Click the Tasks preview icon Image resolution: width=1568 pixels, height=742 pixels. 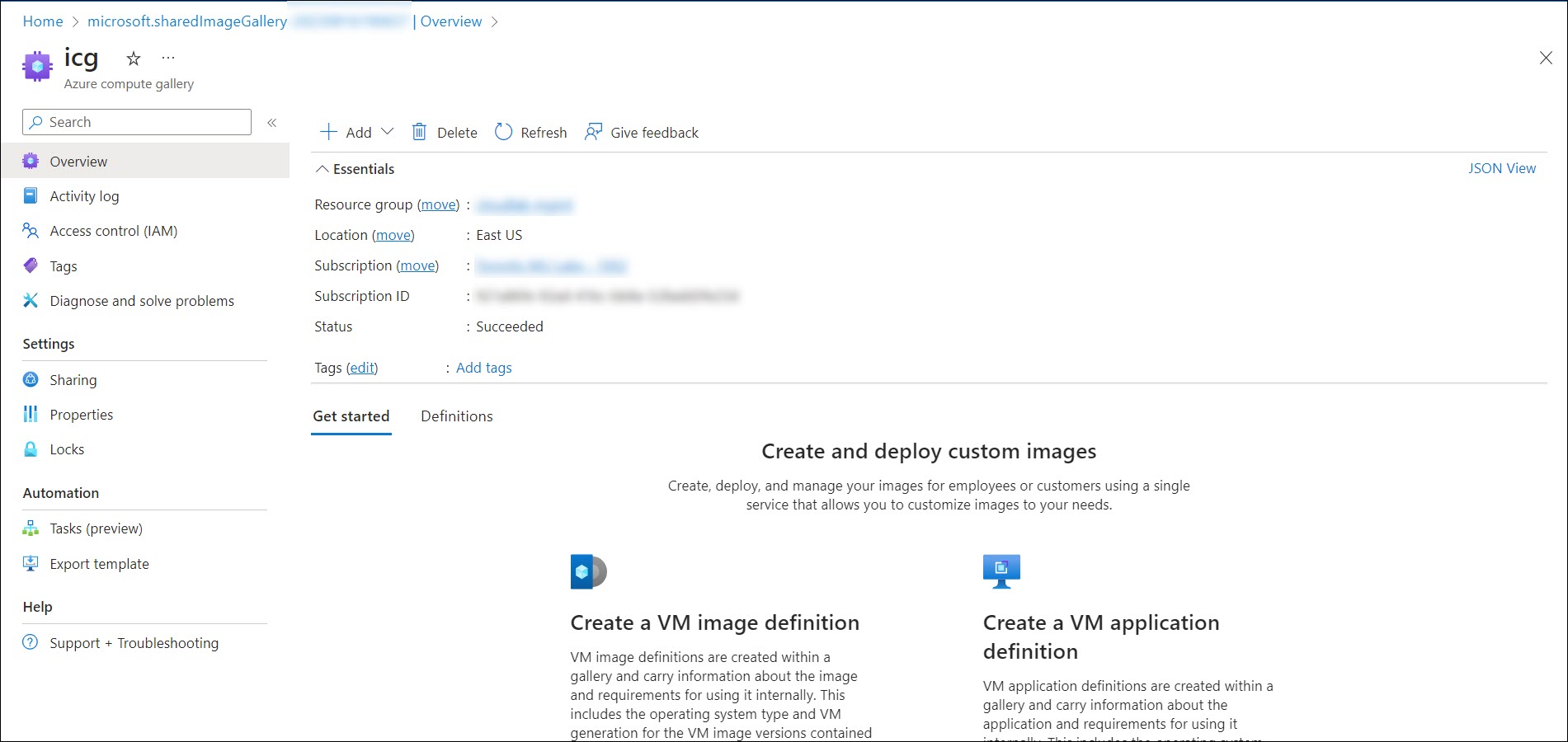coord(31,528)
